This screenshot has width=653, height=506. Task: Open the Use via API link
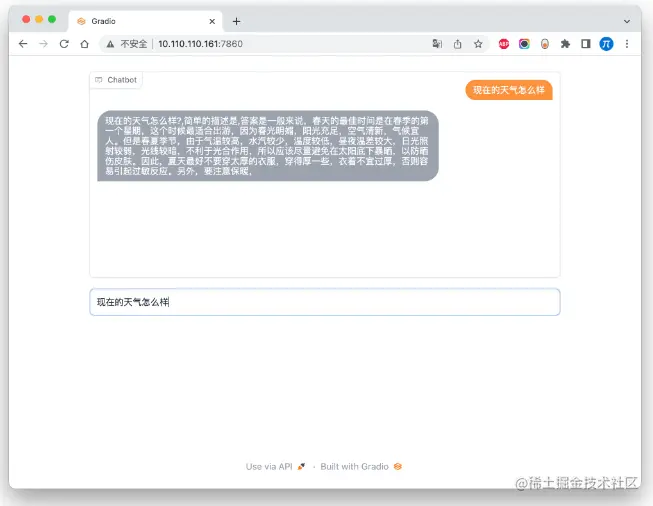tap(275, 466)
